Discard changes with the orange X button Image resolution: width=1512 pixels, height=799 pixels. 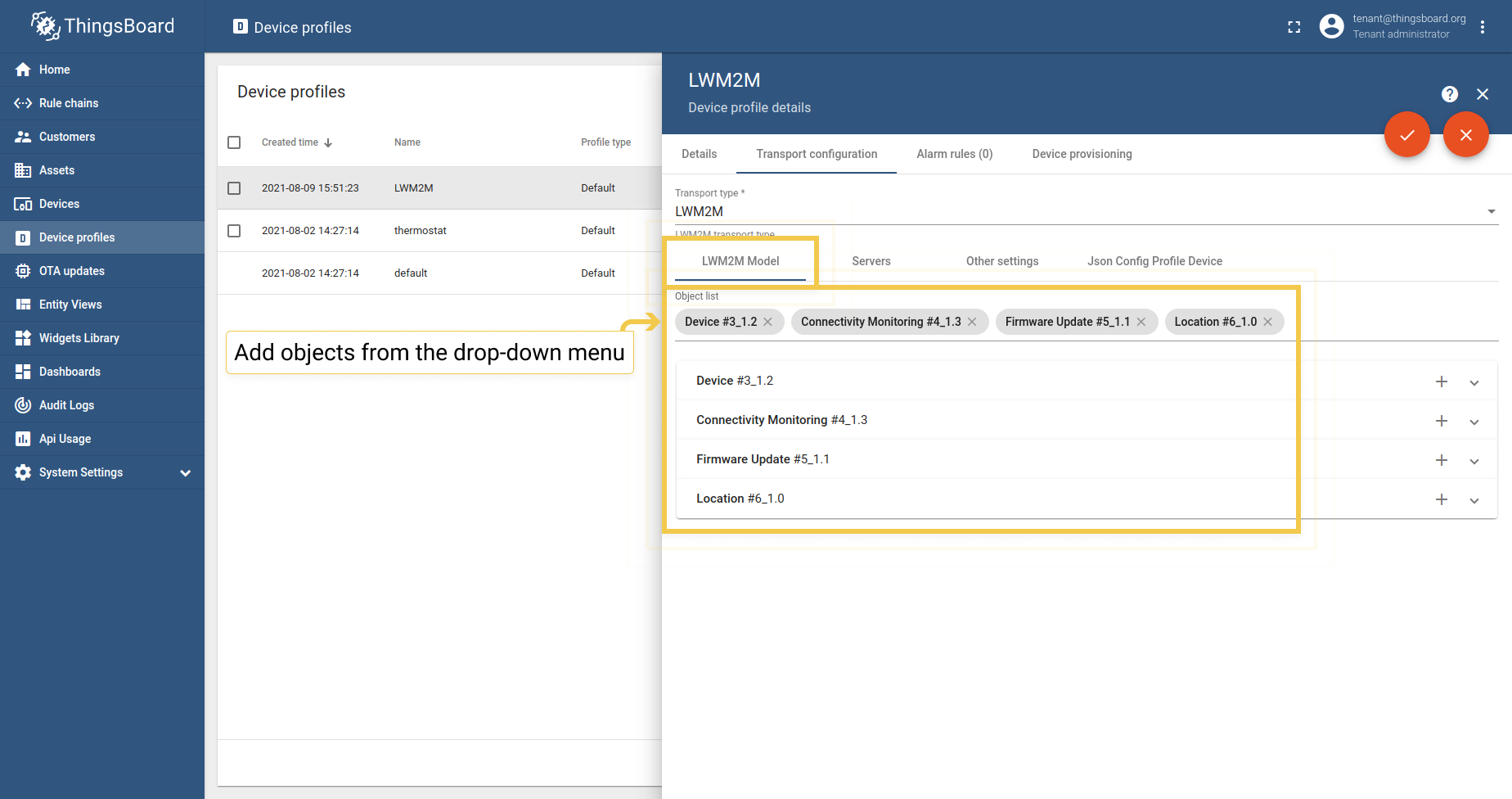[x=1465, y=134]
